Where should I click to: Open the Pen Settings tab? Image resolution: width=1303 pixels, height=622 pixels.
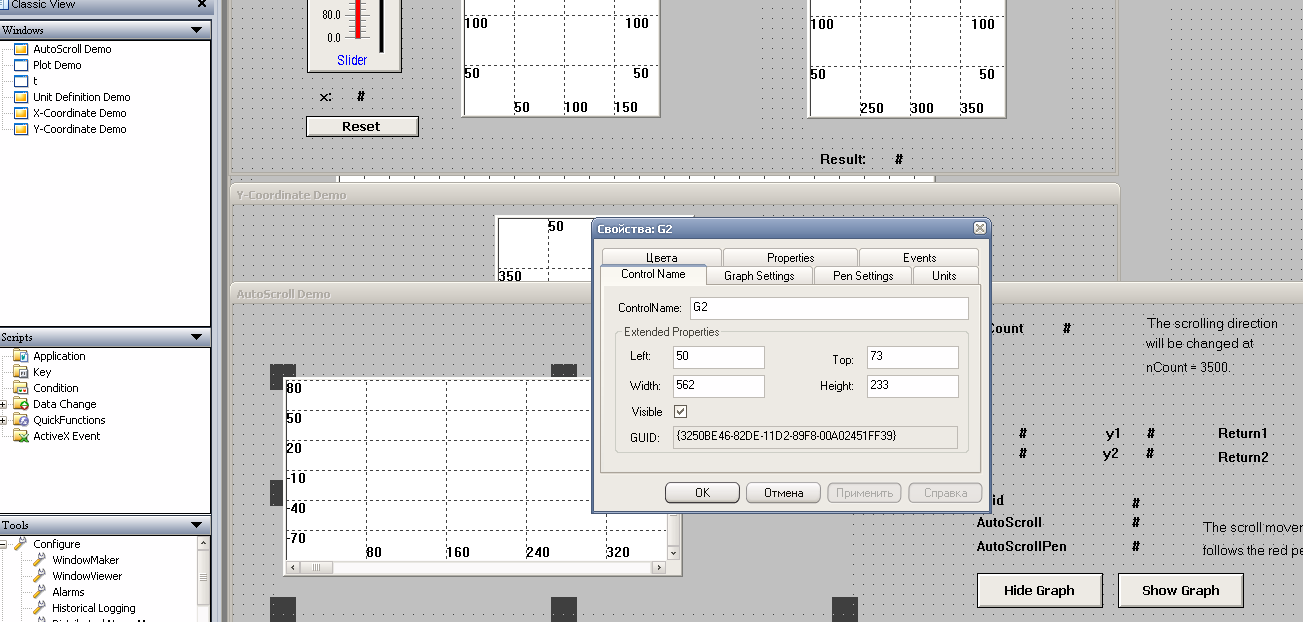[862, 276]
